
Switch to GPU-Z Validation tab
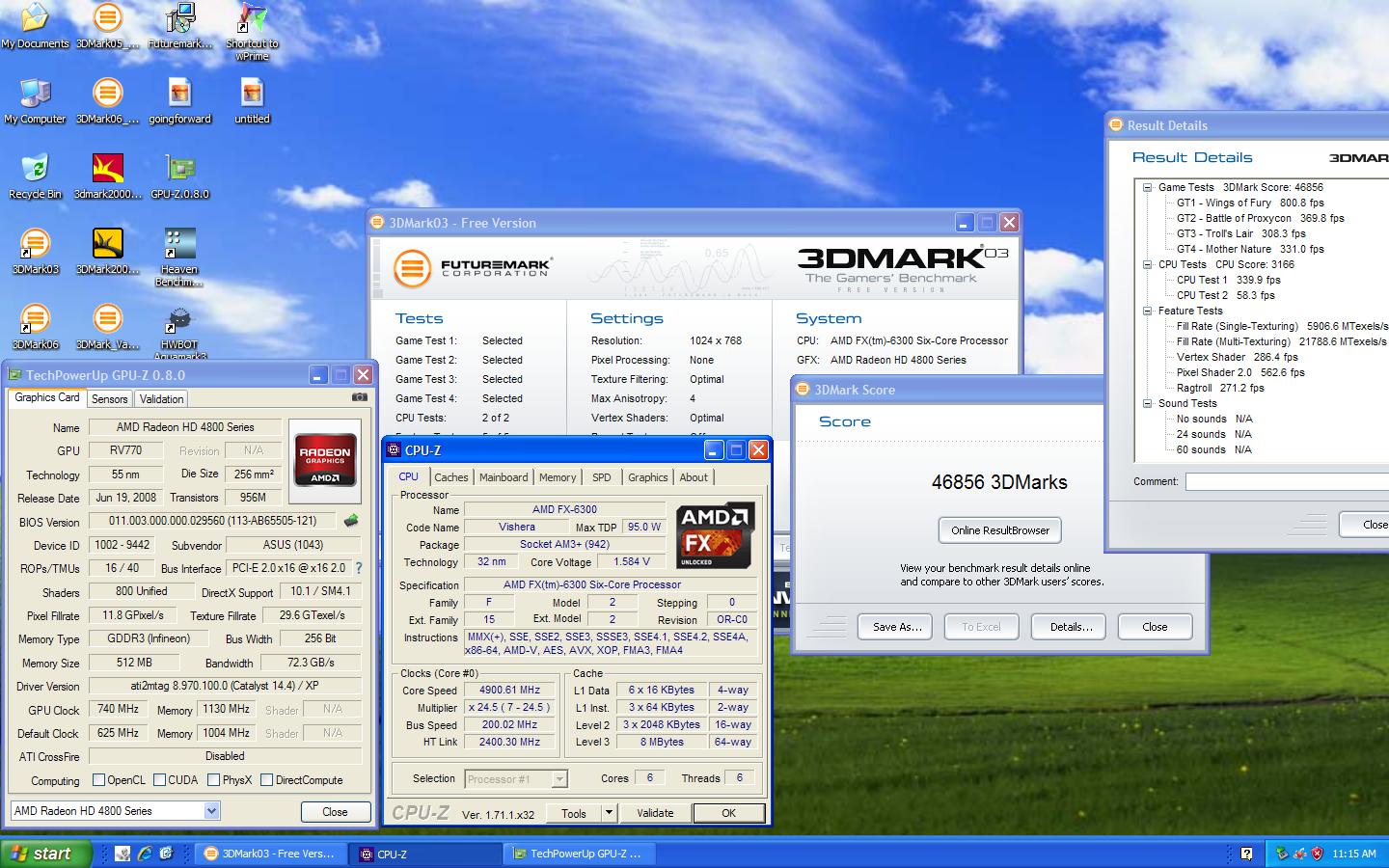[161, 399]
